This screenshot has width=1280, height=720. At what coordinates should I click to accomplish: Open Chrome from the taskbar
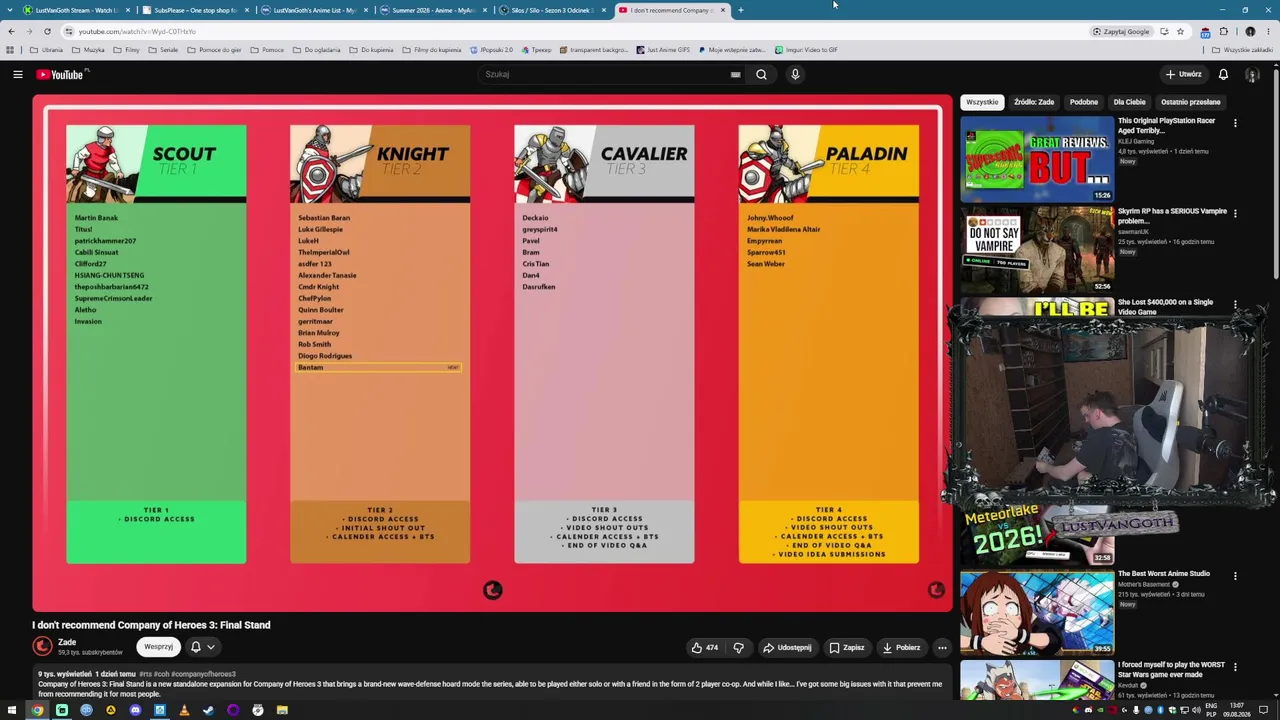click(x=37, y=710)
